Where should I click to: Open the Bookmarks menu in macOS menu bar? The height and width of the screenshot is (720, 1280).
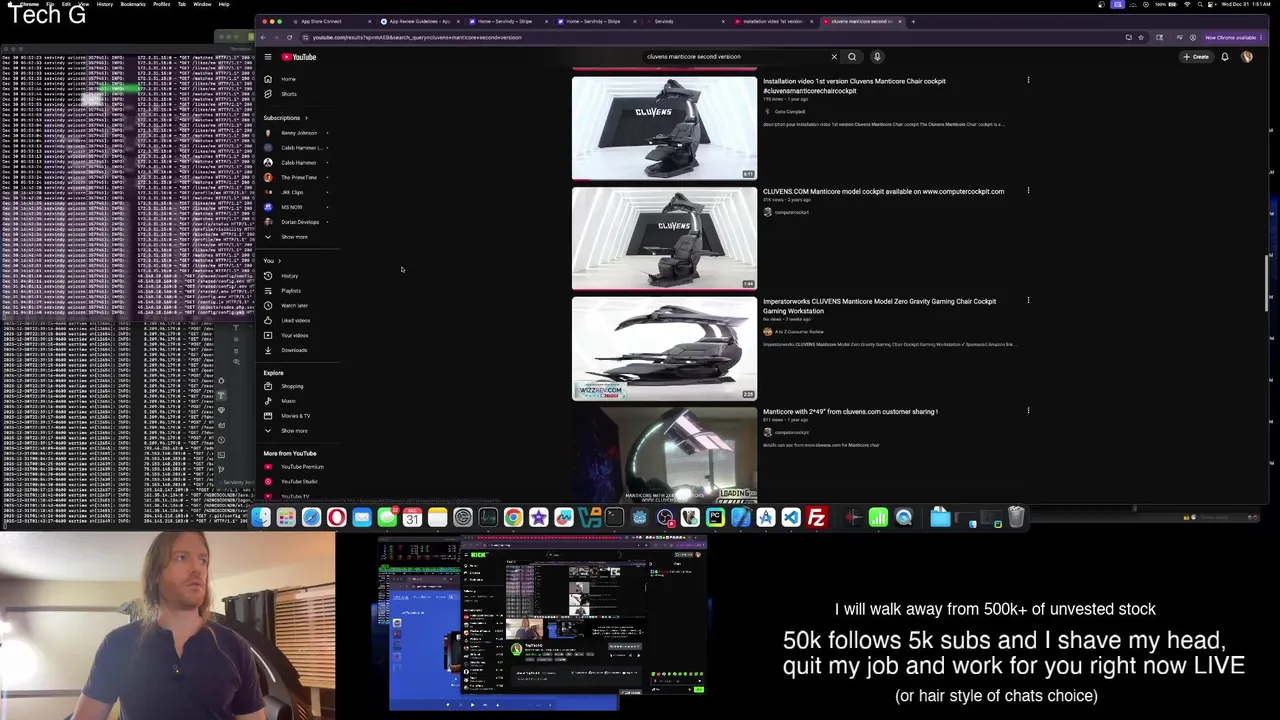click(133, 4)
